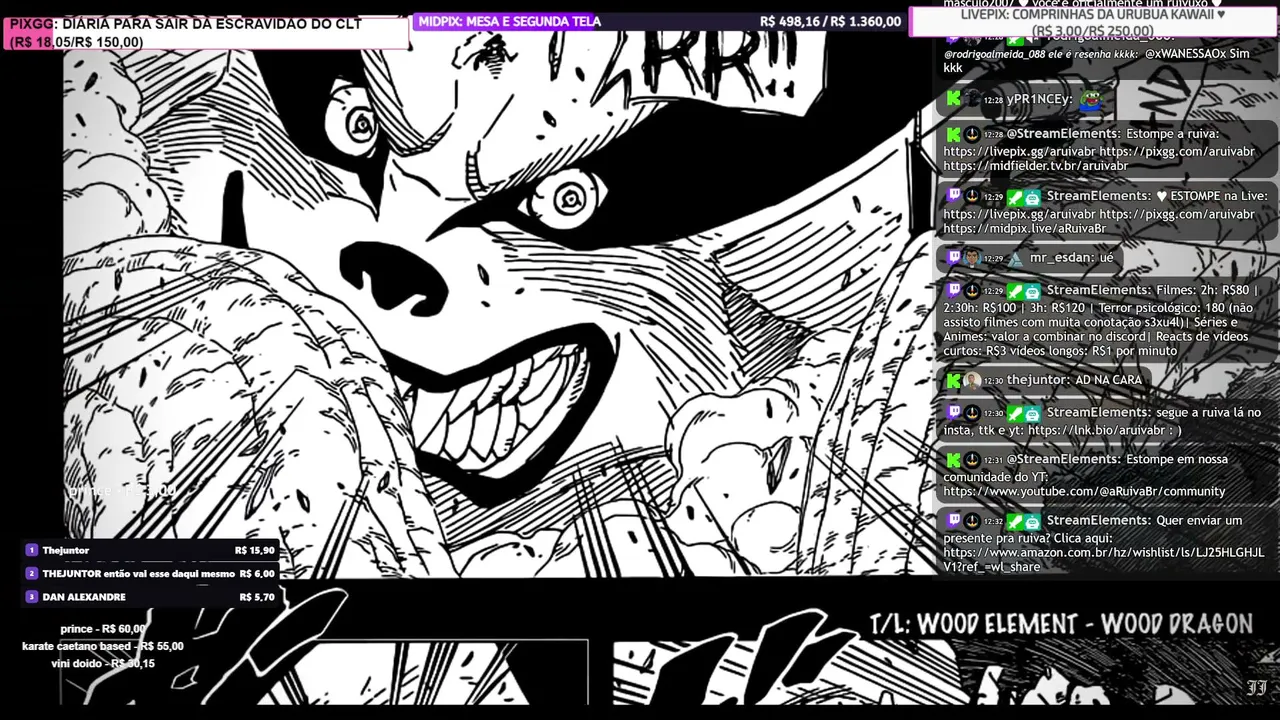1280x720 pixels.
Task: Click the sword moderator badge on the 'Filmes' message
Action: pos(1015,290)
